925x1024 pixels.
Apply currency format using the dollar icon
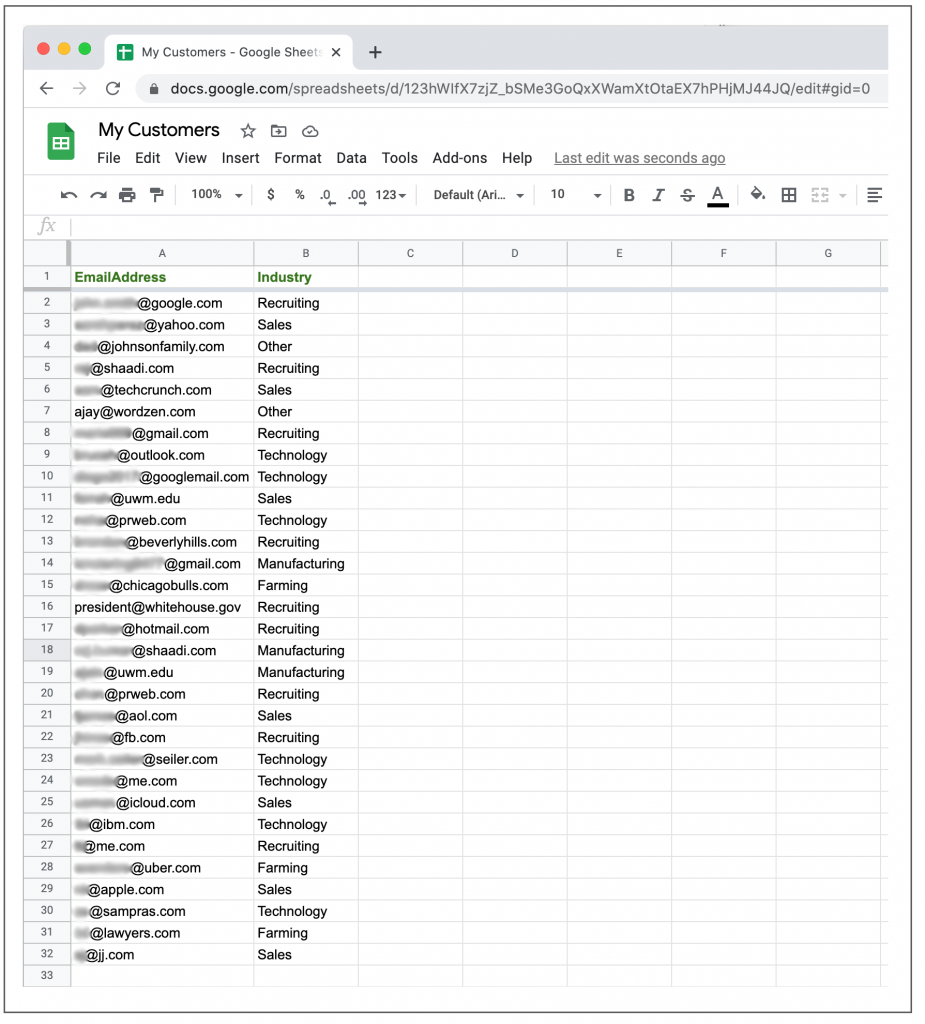click(x=271, y=194)
